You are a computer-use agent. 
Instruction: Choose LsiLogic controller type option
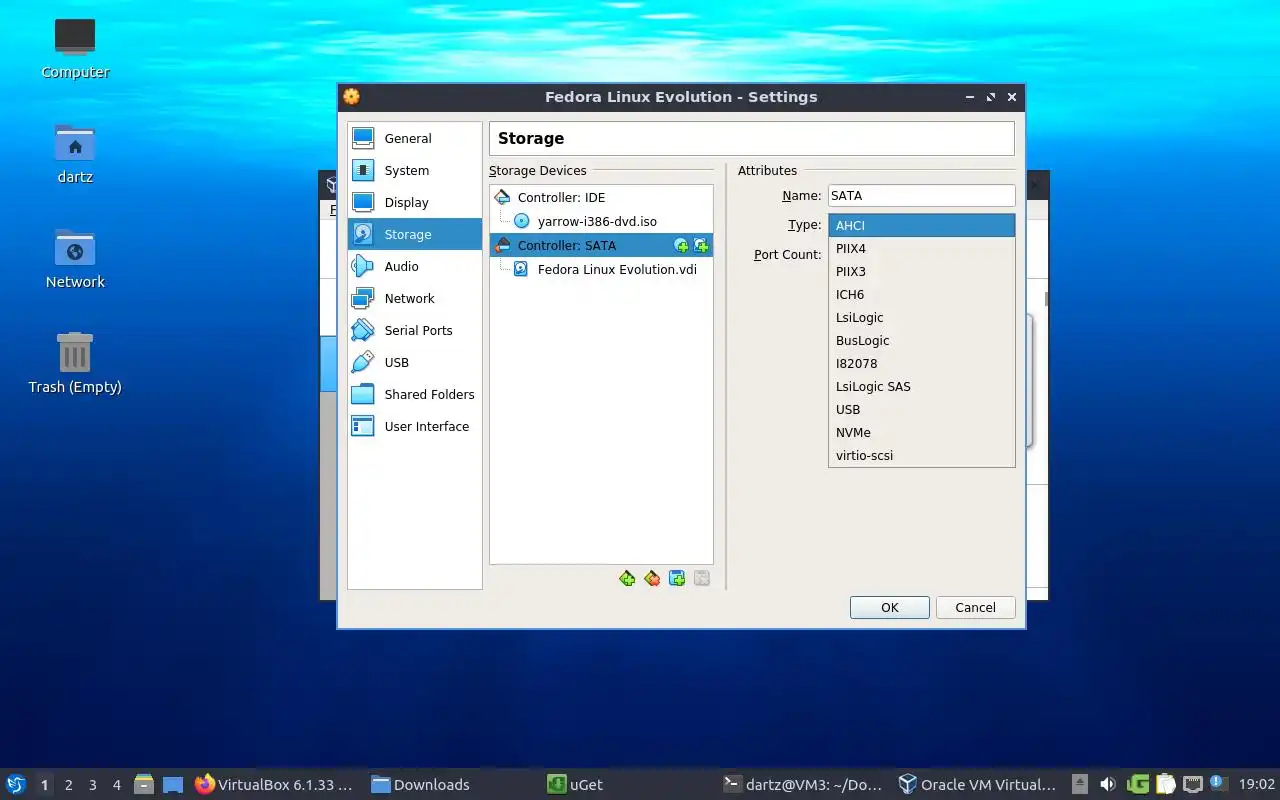click(x=922, y=317)
